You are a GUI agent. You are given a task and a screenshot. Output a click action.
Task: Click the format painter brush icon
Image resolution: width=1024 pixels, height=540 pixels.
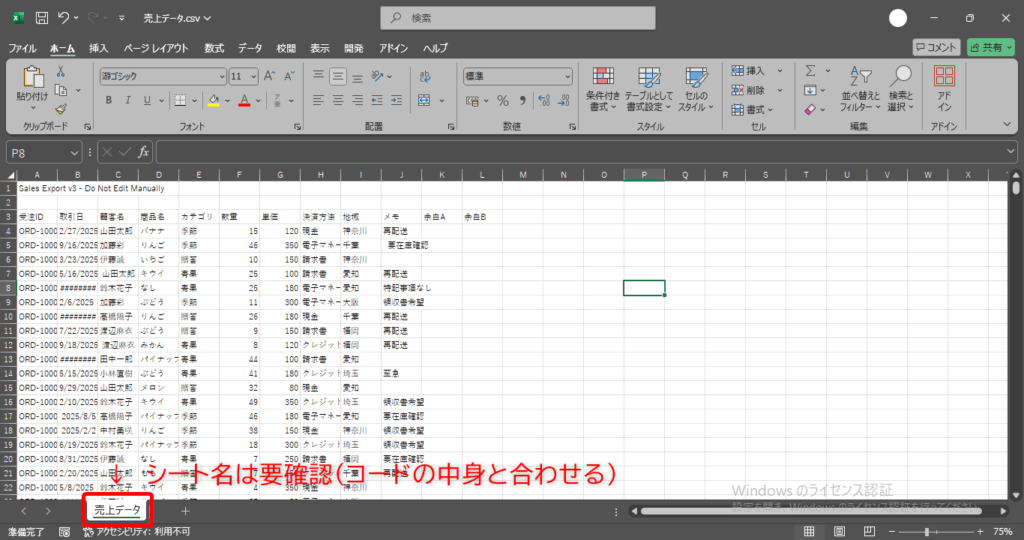60,109
